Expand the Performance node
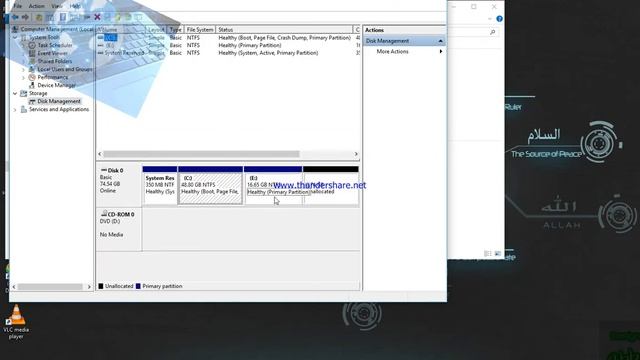640x360 pixels. 24,77
